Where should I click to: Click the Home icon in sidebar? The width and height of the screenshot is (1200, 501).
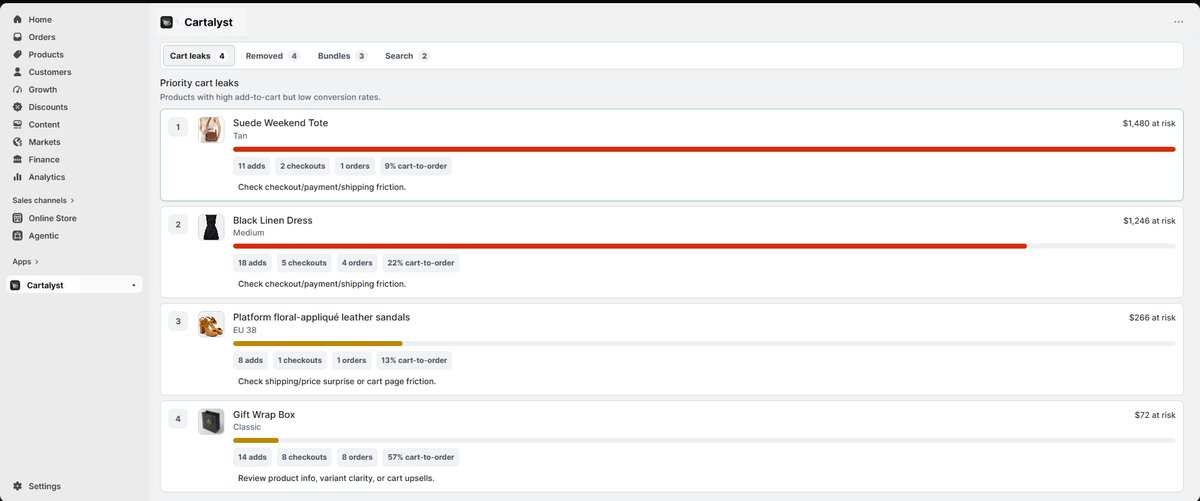(17, 19)
